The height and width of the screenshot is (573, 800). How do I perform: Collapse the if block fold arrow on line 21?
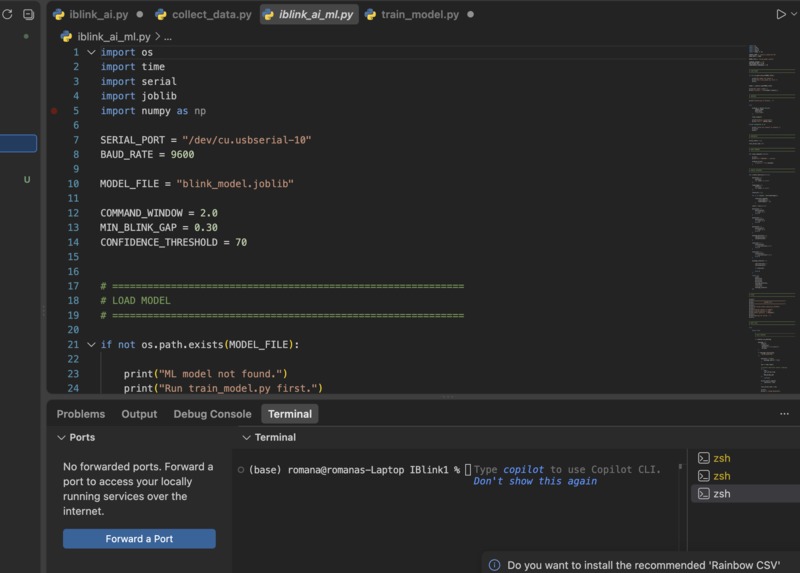(x=91, y=344)
